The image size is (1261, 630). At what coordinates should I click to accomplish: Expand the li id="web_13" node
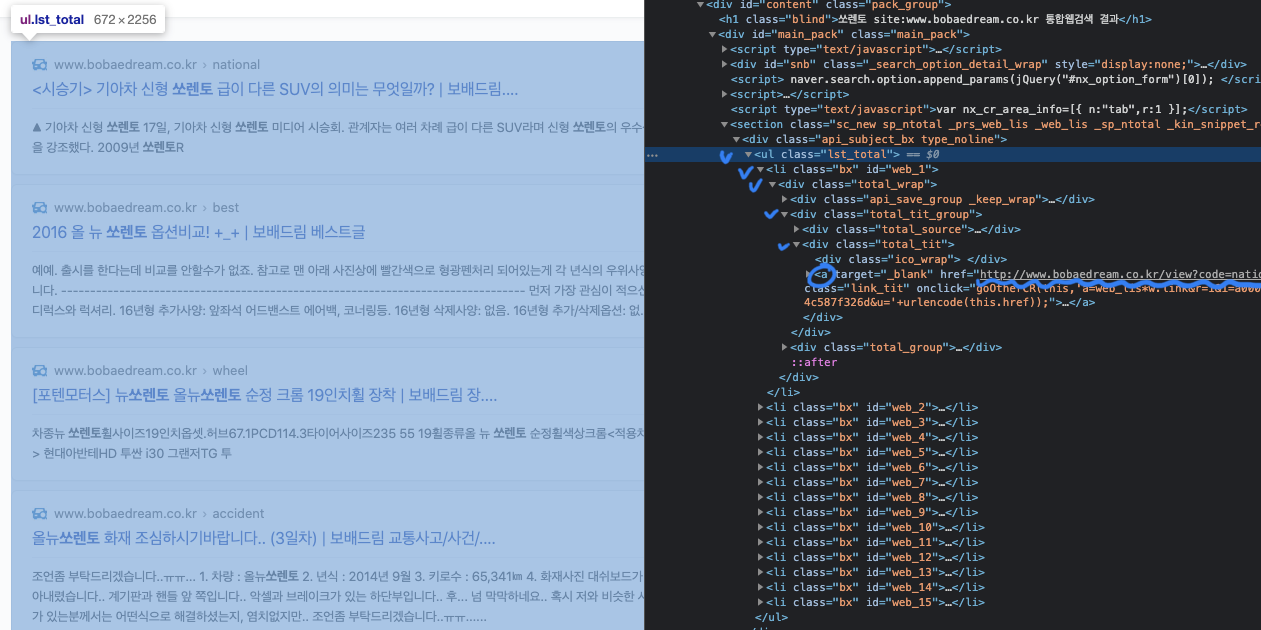[x=760, y=572]
